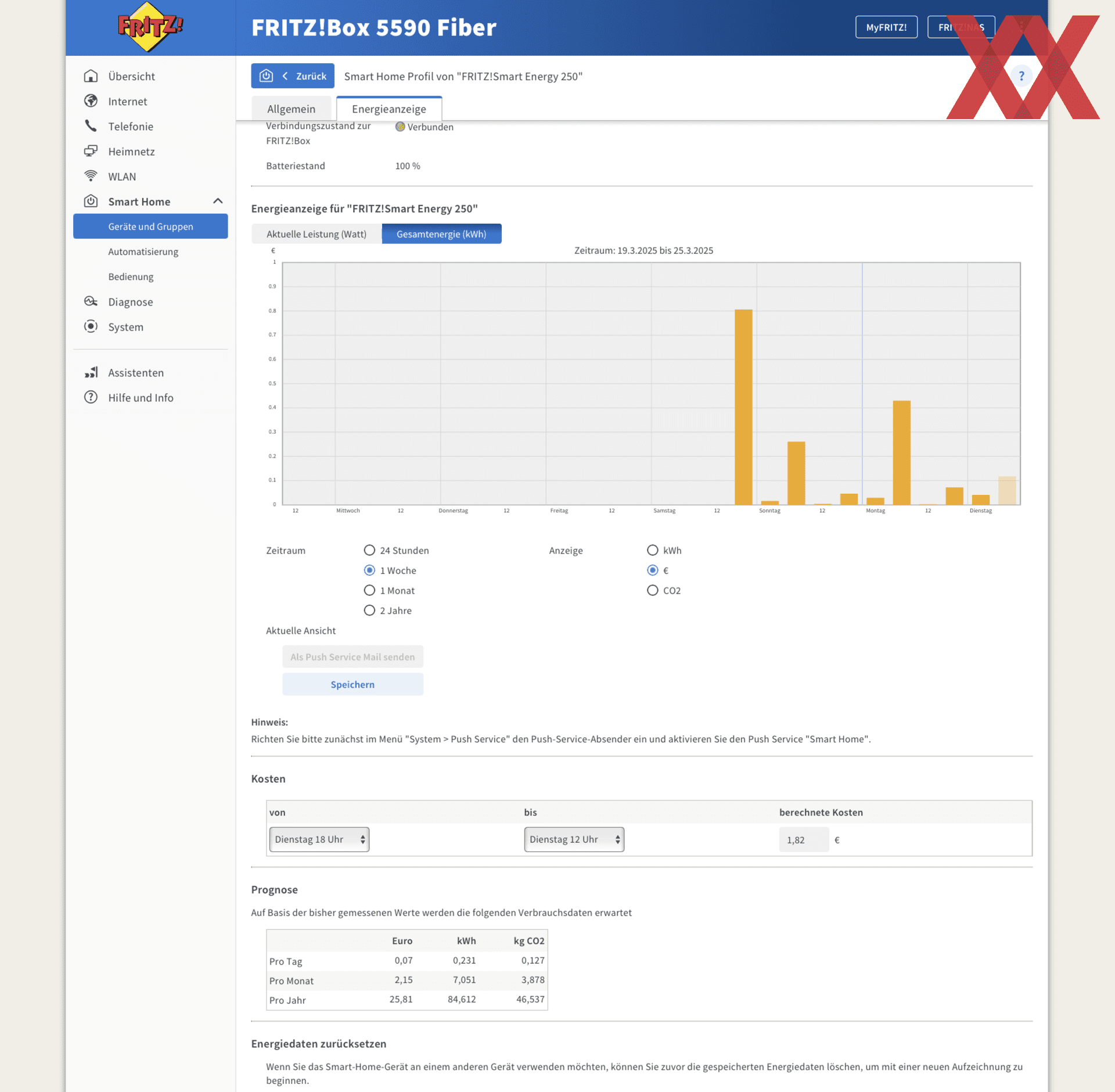The width and height of the screenshot is (1115, 1092).
Task: Click the Smart Home power icon in sidebar
Action: pos(91,201)
